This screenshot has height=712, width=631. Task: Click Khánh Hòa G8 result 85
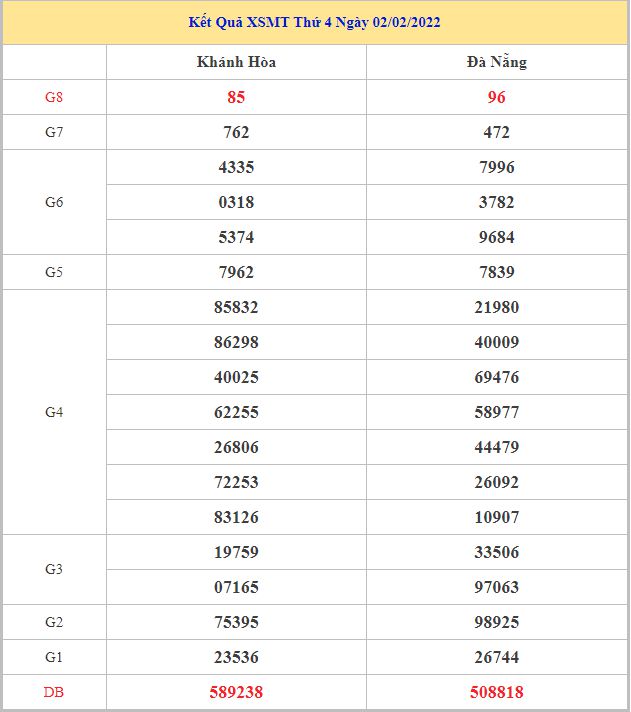point(236,97)
